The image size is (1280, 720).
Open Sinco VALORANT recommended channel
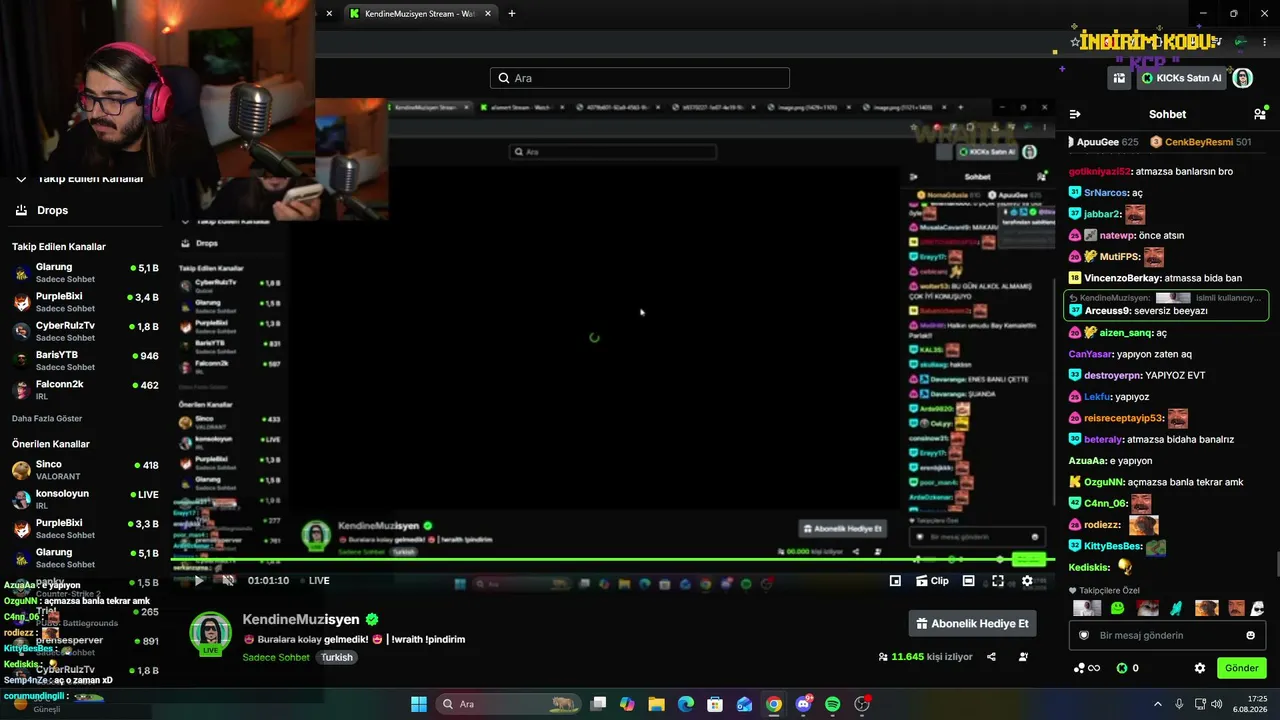pos(85,470)
